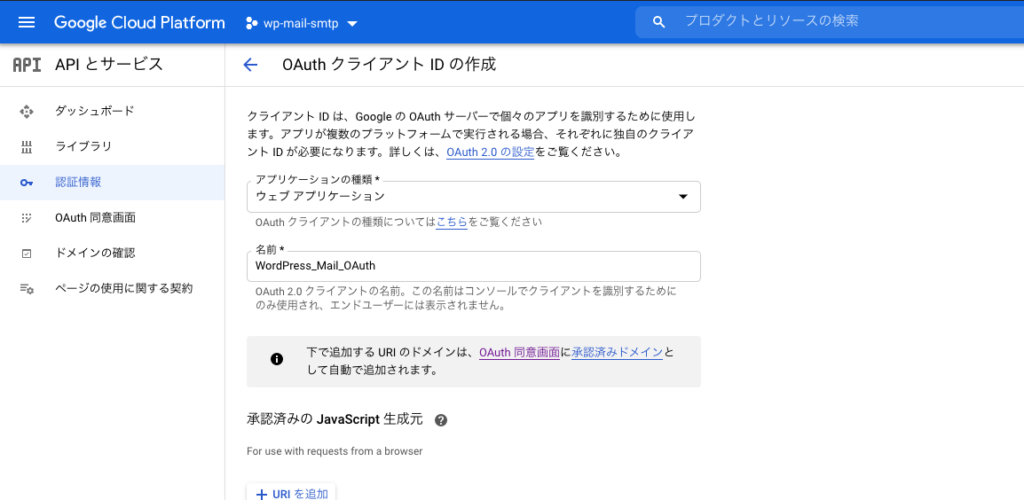Click the ダッシュボード sidebar icon
The width and height of the screenshot is (1024, 500).
27,111
